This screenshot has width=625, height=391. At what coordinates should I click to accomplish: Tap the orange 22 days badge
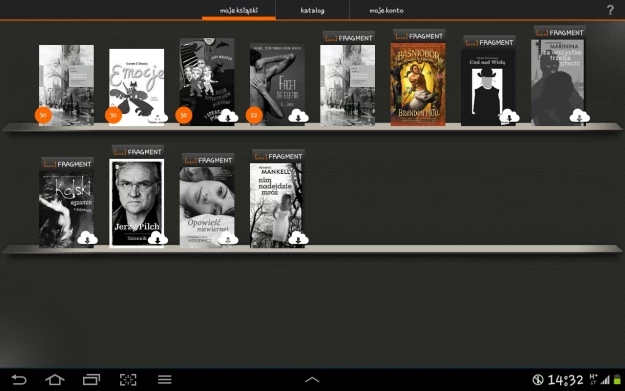pyautogui.click(x=254, y=115)
